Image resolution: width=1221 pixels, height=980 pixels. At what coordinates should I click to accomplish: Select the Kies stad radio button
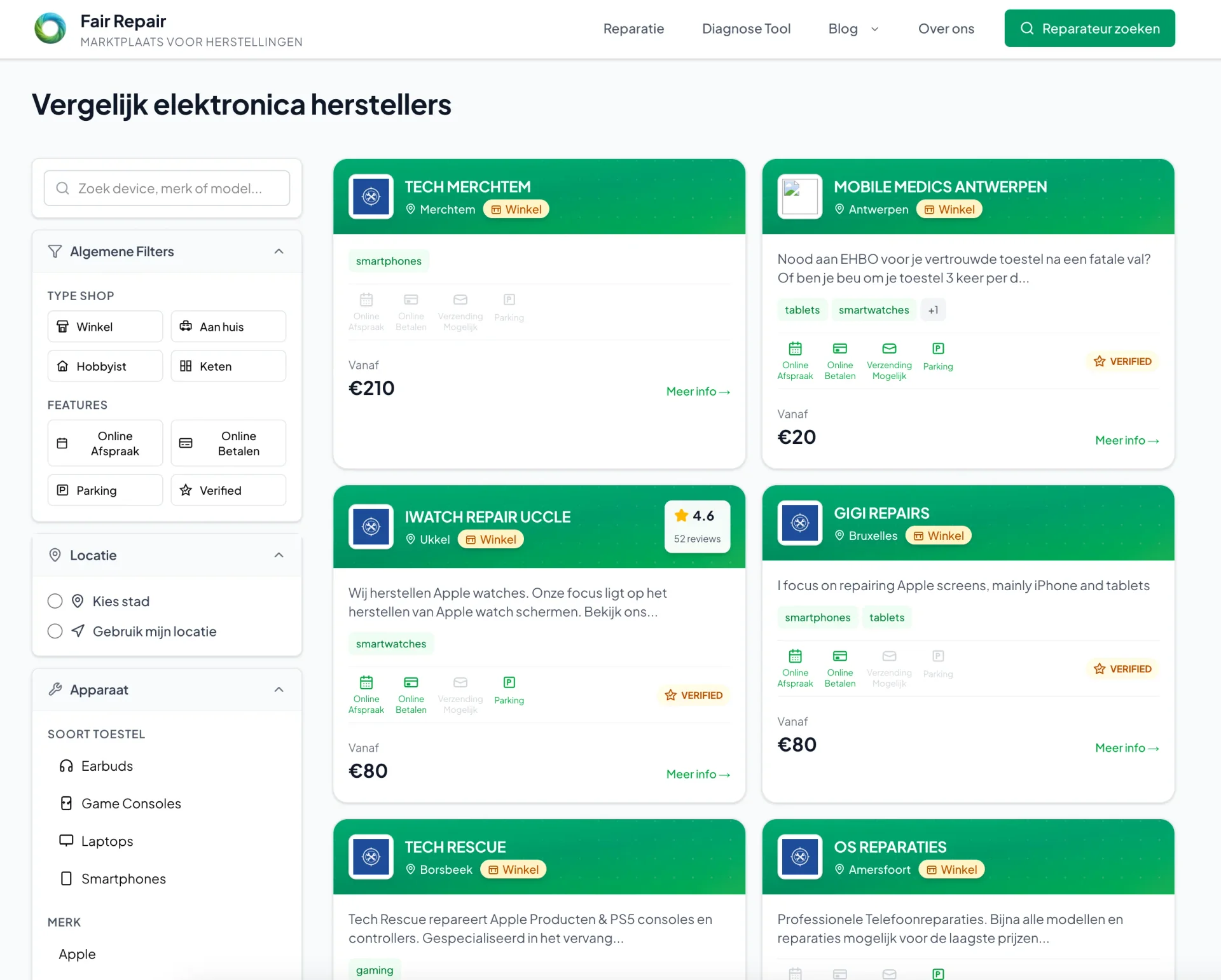(55, 601)
